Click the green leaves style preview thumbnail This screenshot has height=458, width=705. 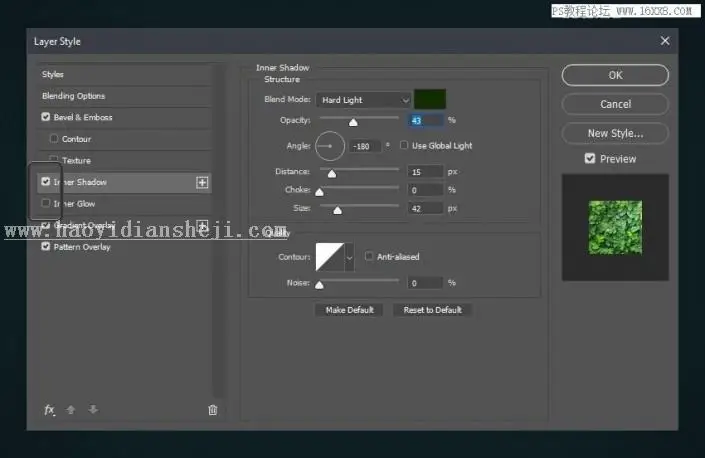tap(615, 227)
